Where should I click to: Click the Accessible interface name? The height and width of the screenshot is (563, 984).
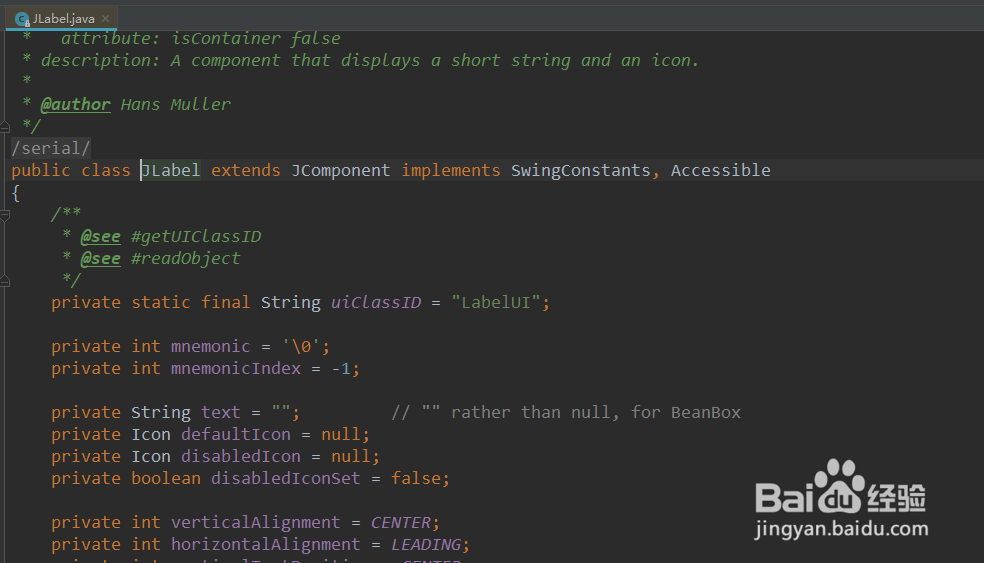(x=720, y=170)
